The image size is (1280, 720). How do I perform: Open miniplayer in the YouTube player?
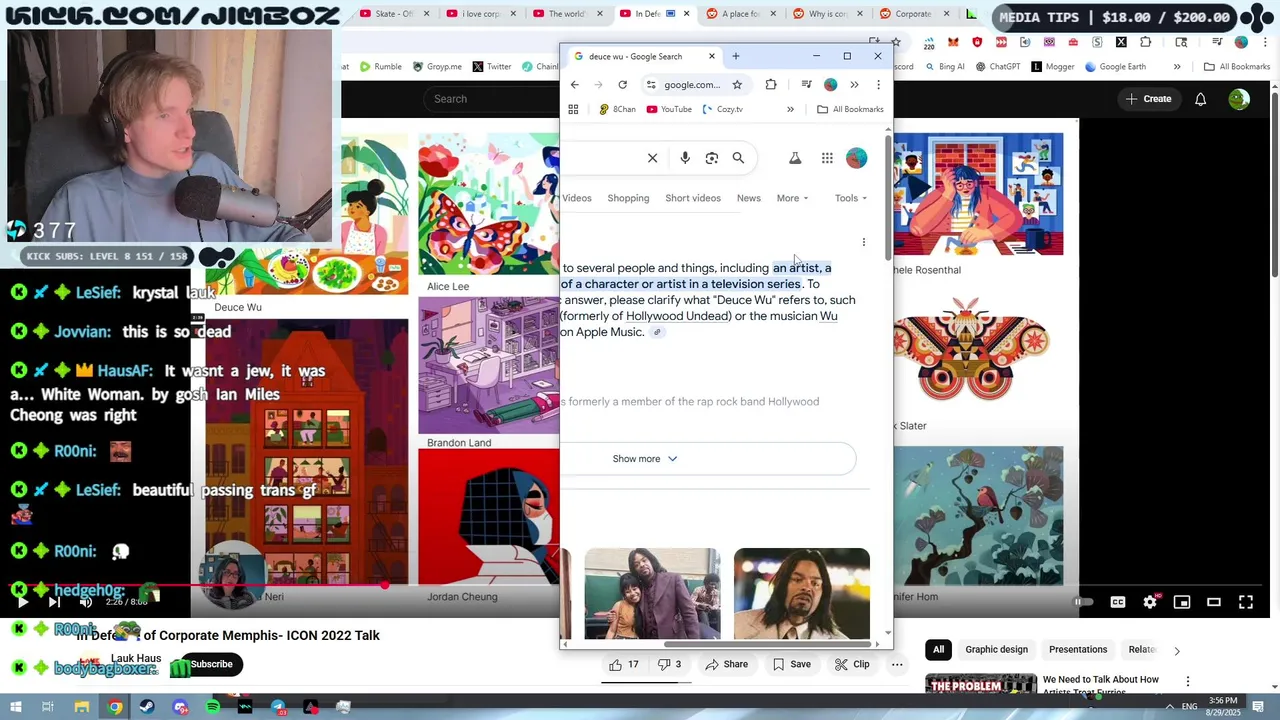(x=1182, y=602)
